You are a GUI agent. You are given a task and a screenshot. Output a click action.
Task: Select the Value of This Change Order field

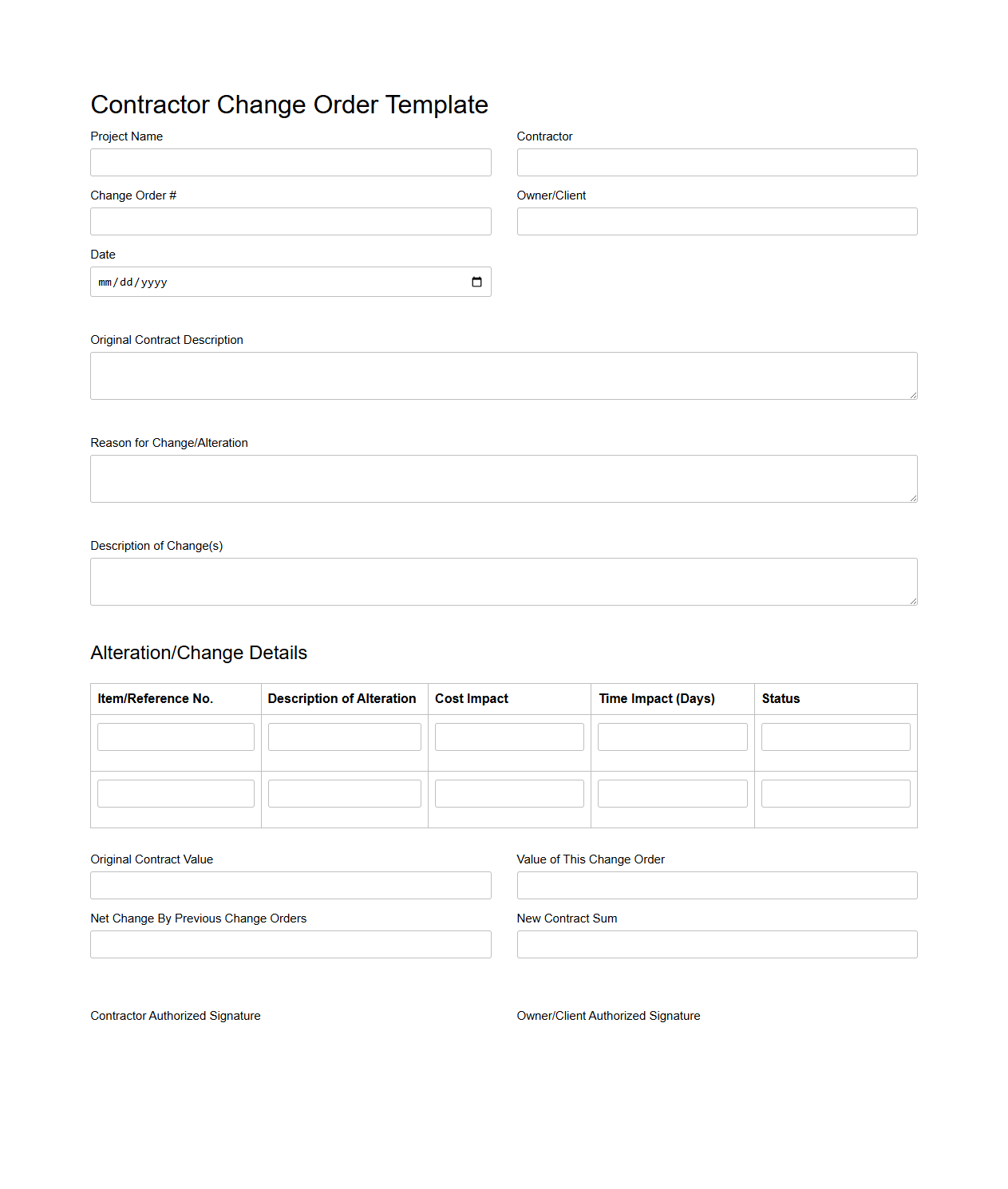tap(717, 885)
